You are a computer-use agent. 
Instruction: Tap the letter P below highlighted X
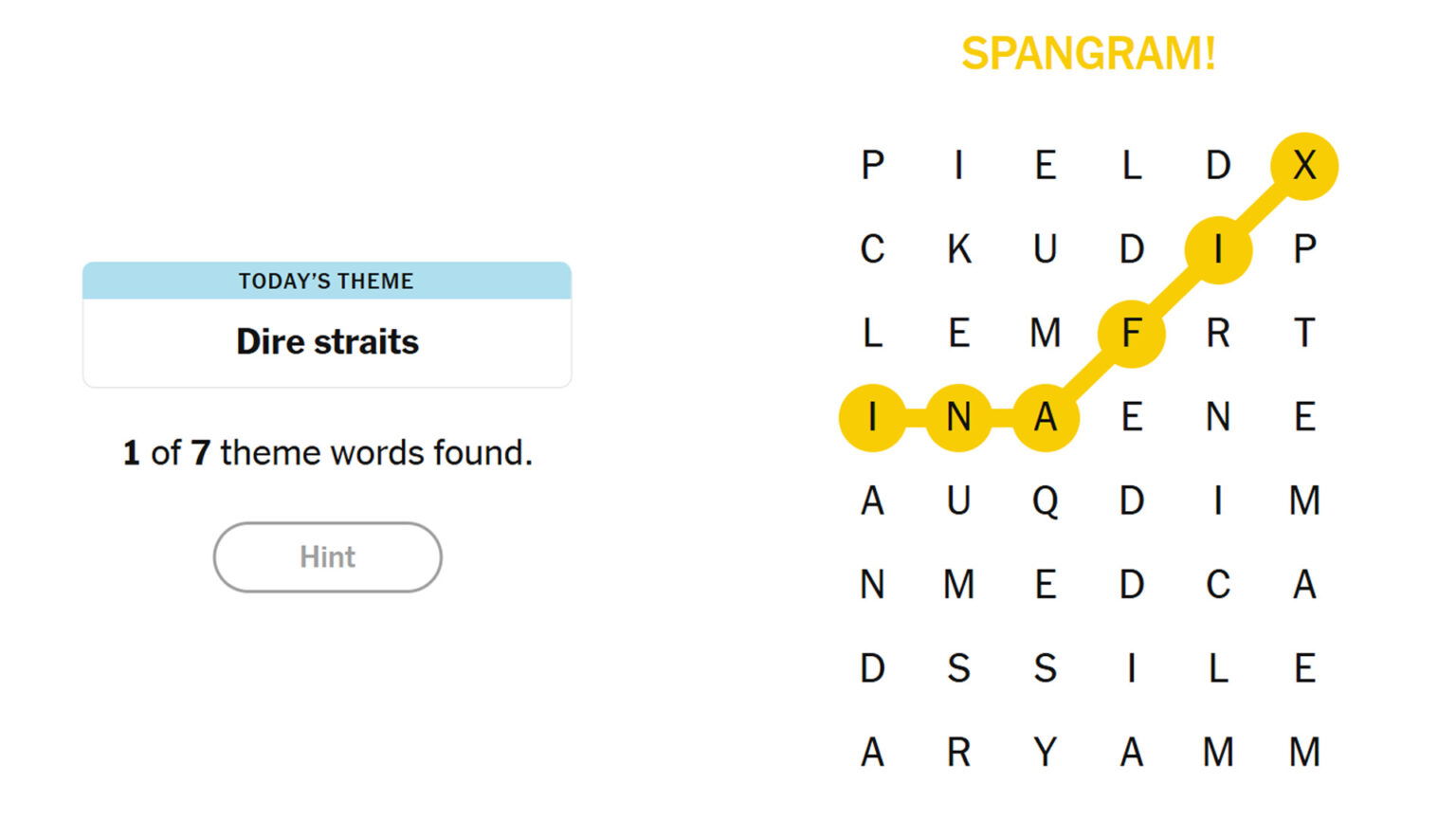coord(1304,249)
